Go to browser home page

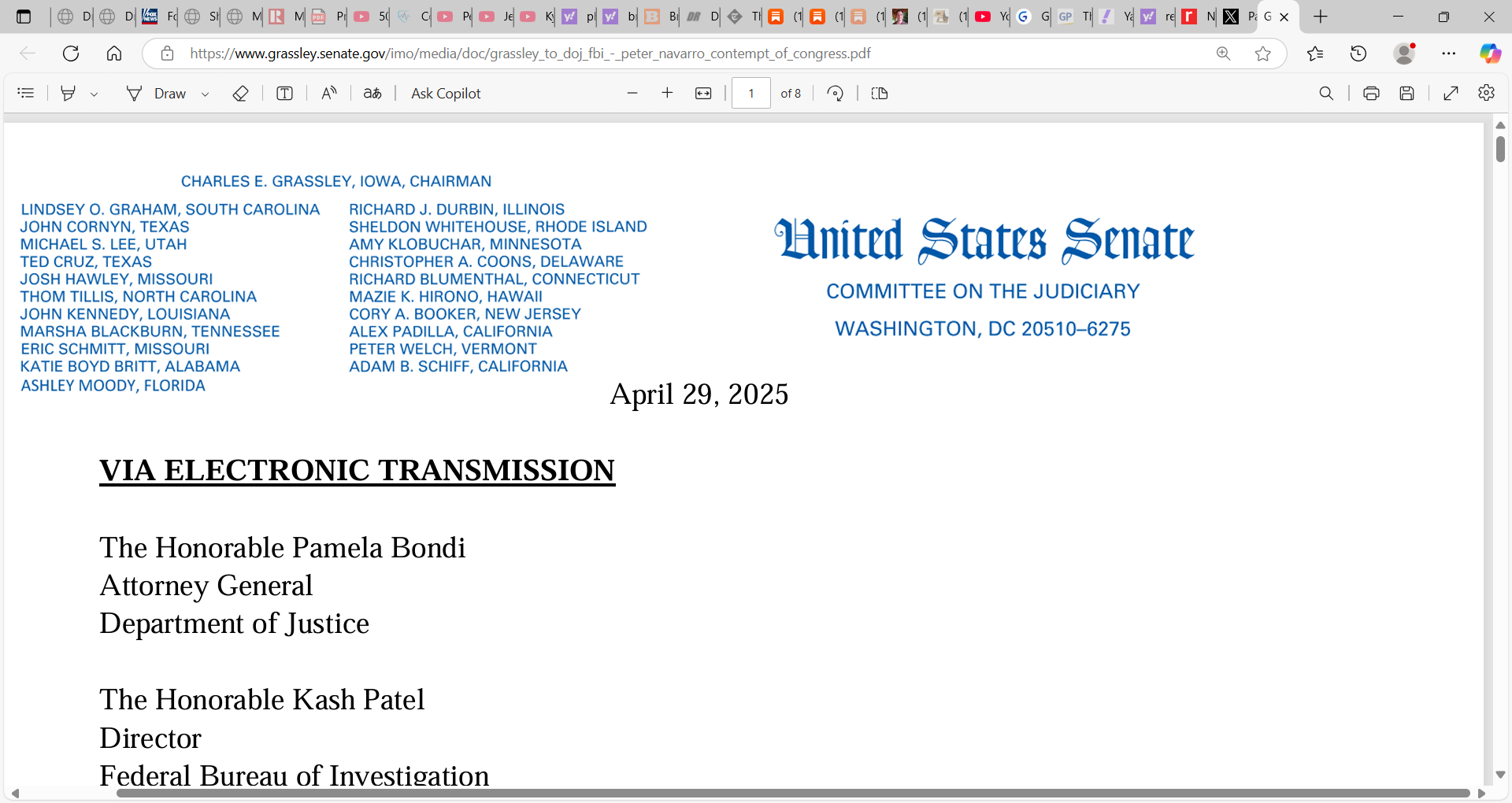tap(114, 54)
